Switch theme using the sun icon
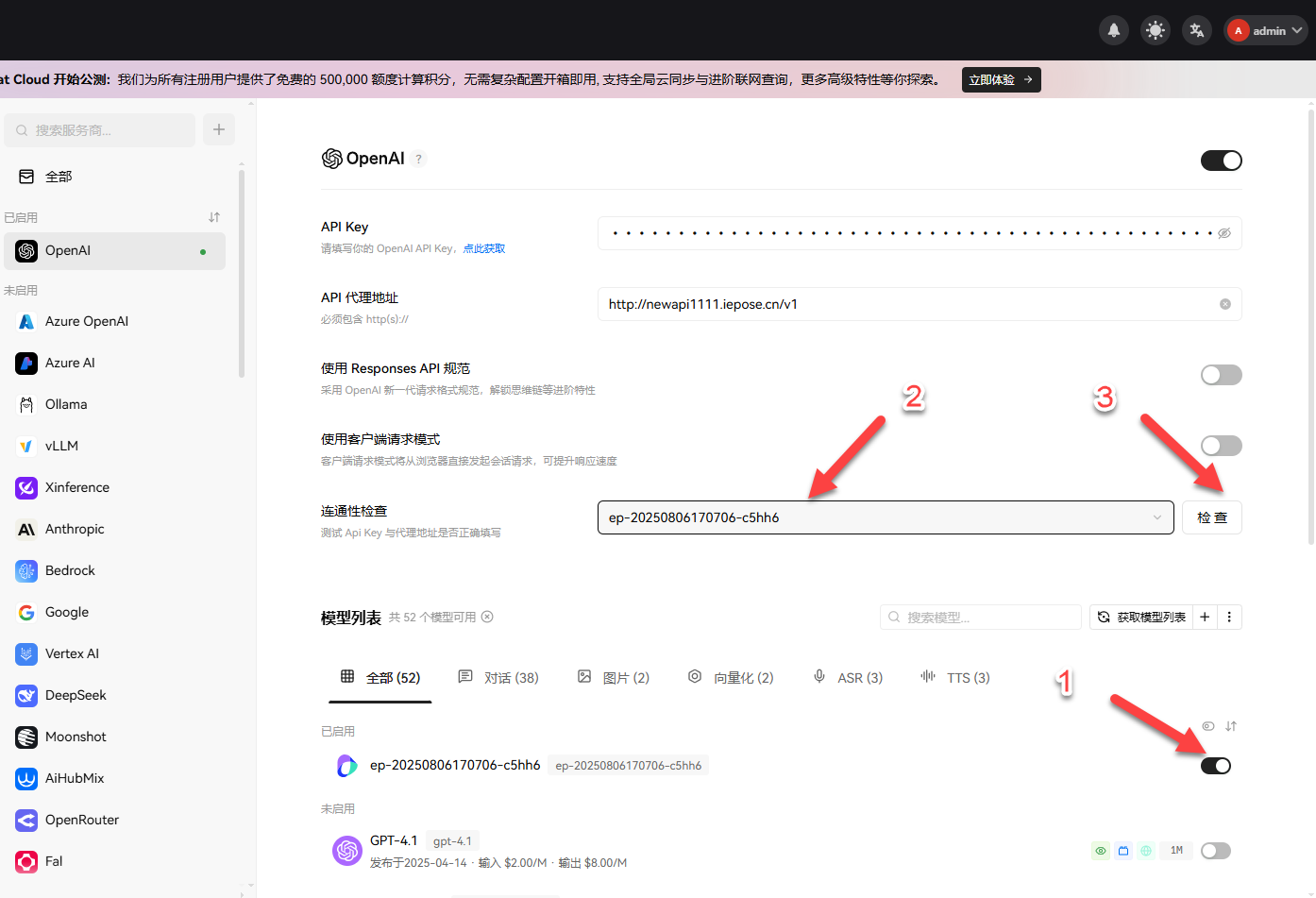The width and height of the screenshot is (1316, 898). pos(1155,29)
